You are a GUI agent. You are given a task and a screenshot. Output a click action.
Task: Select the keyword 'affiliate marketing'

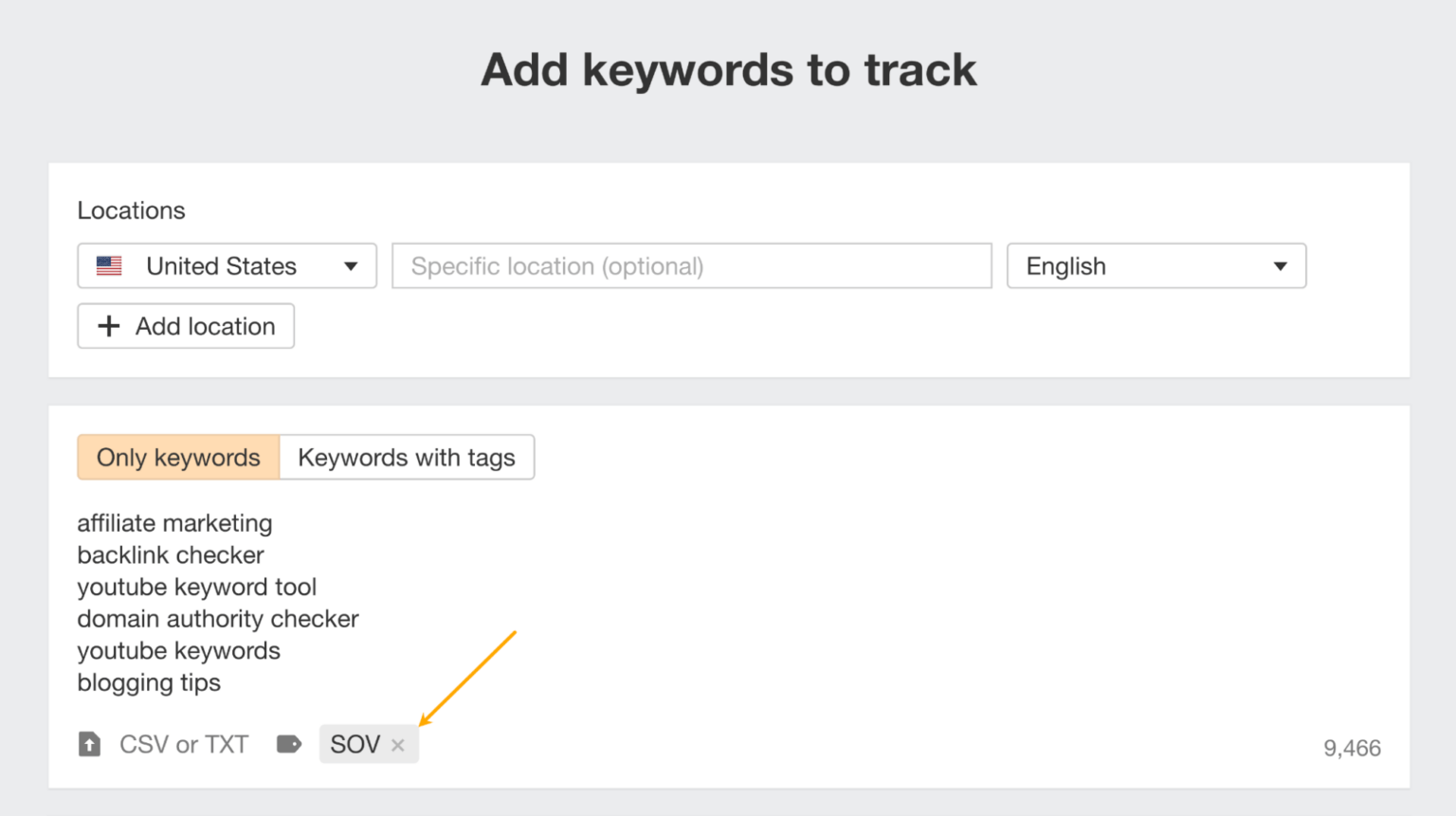point(174,523)
